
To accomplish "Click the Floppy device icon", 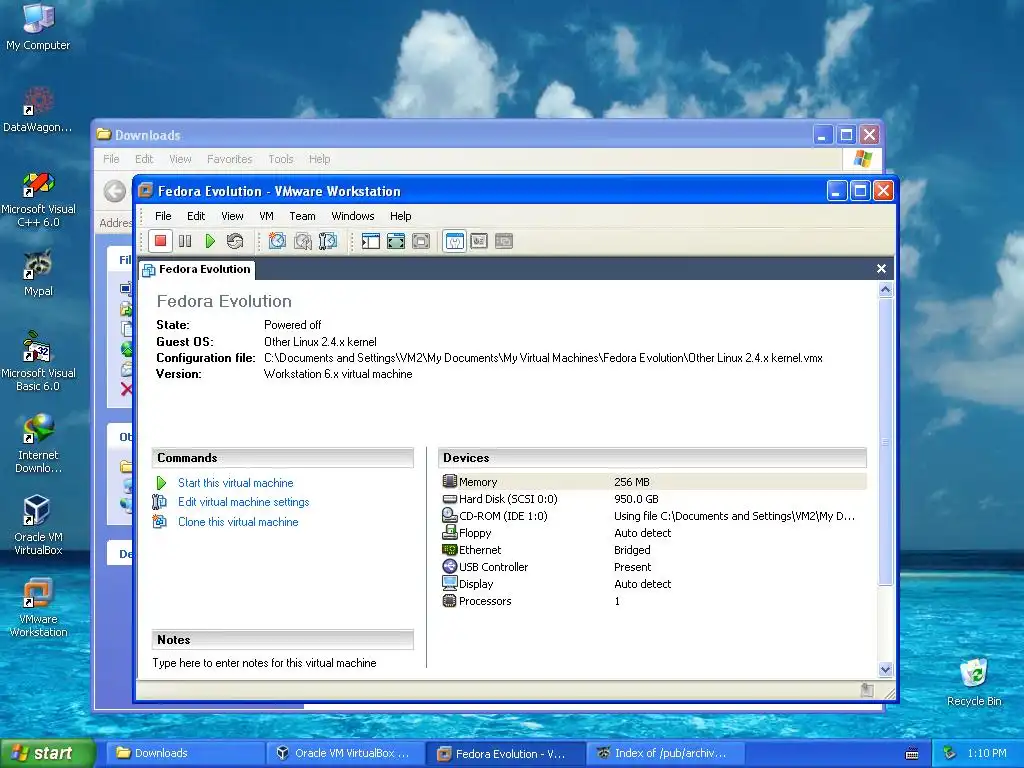I will (449, 532).
